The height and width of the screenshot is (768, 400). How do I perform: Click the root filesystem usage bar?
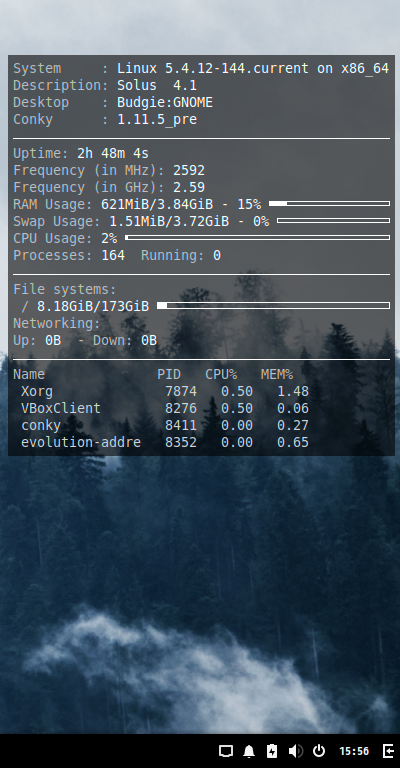click(x=273, y=306)
